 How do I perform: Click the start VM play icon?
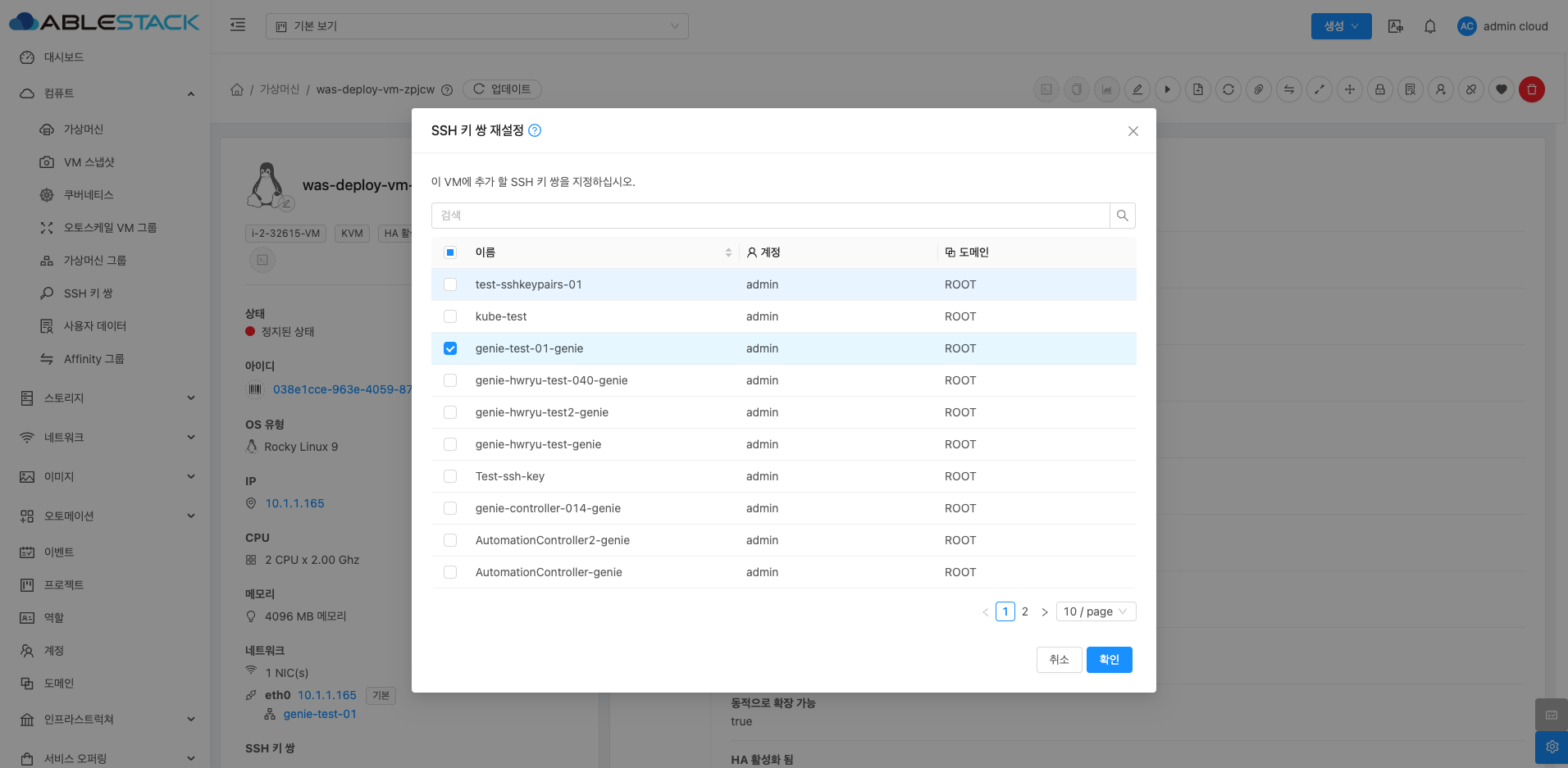click(x=1167, y=89)
